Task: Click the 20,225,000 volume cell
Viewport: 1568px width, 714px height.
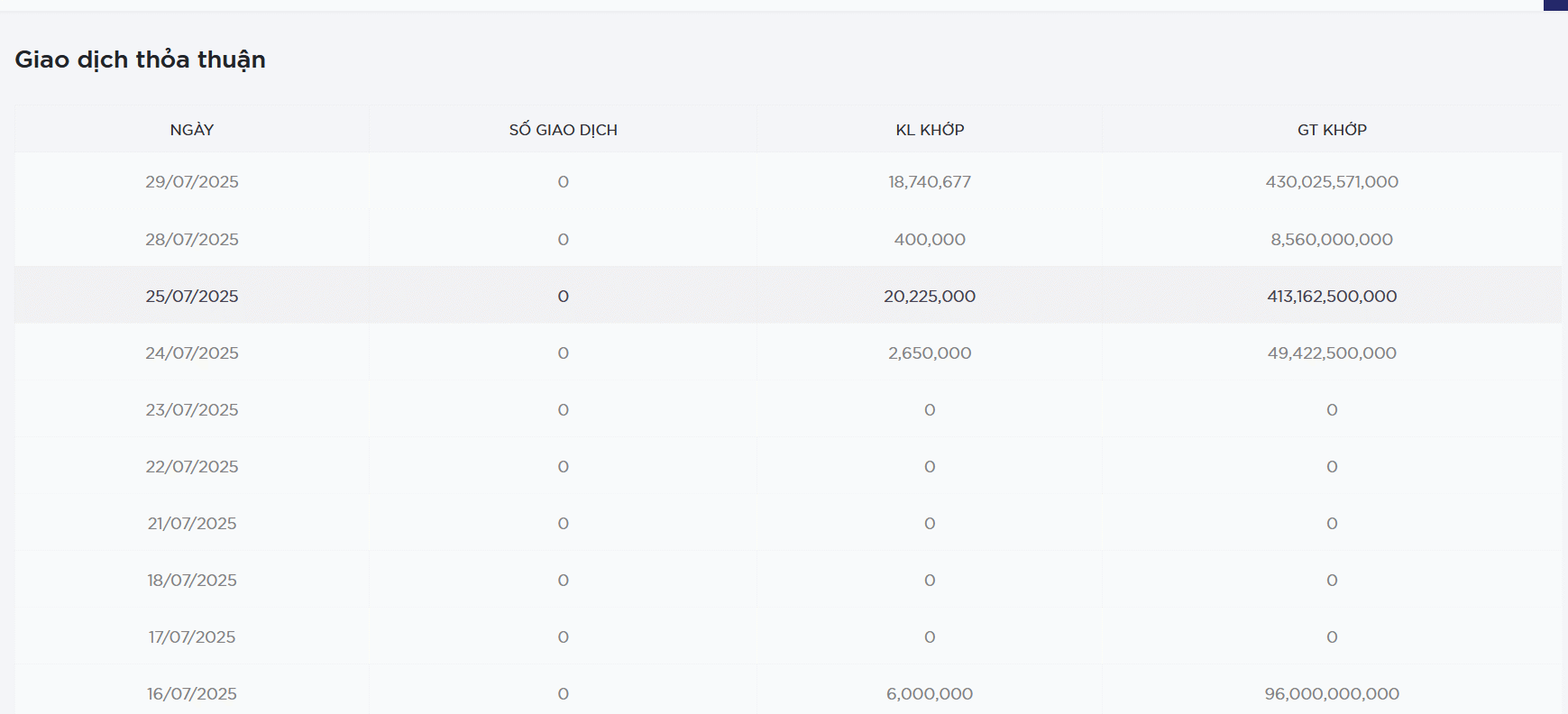Action: tap(930, 297)
